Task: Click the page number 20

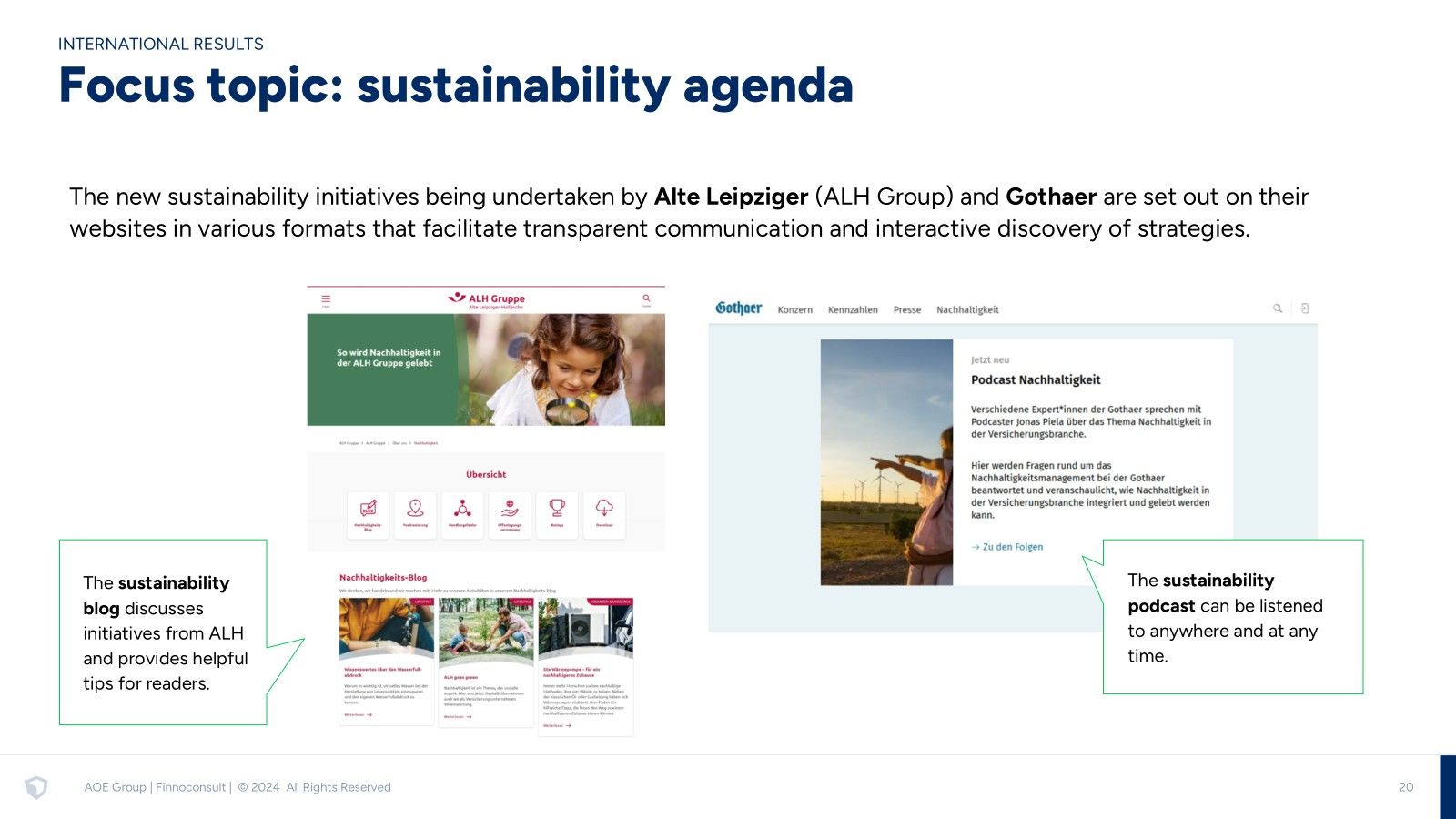Action: [1406, 787]
